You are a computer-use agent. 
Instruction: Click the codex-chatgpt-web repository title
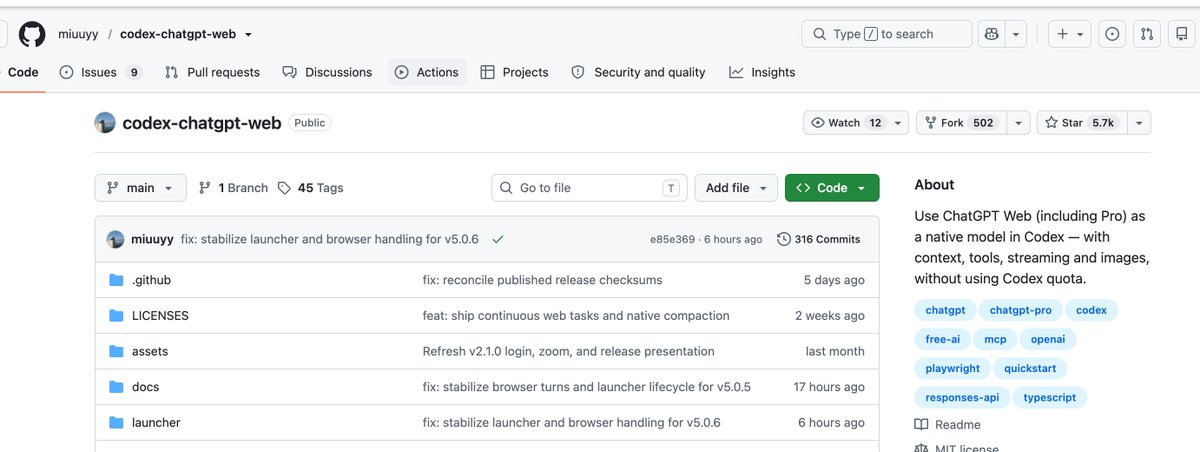pos(202,123)
